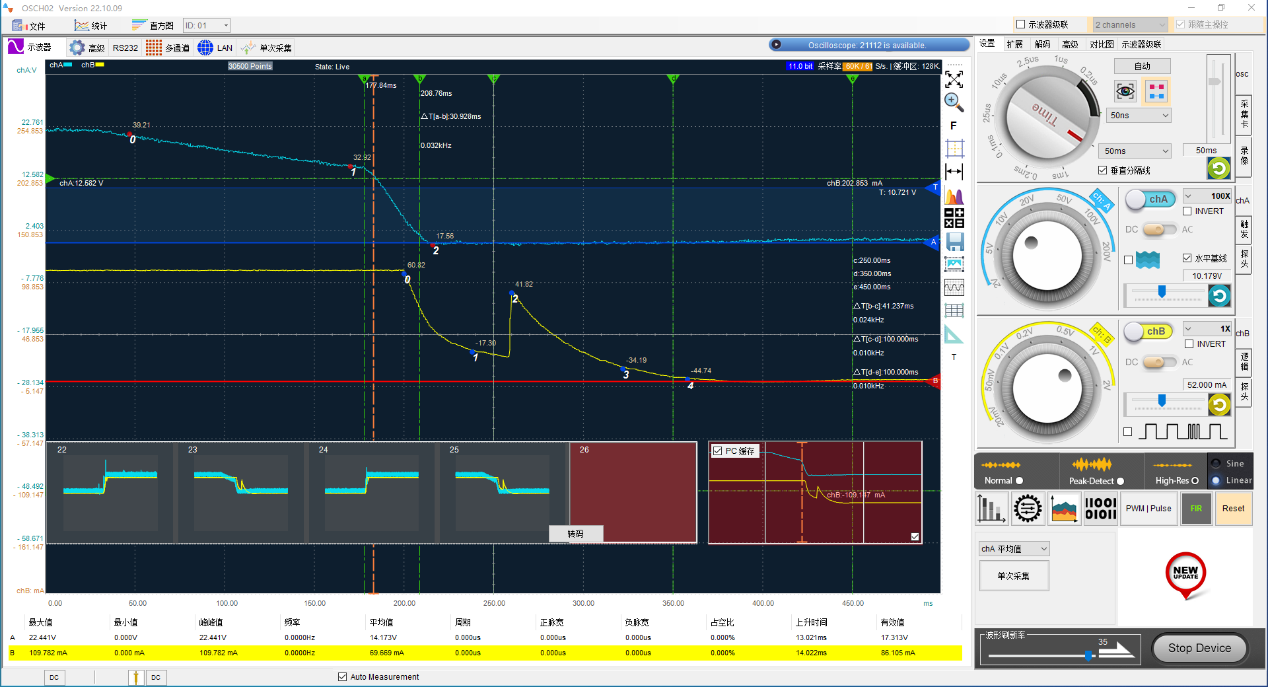Switch to the RS232 tab
This screenshot has height=687, width=1268.
click(x=125, y=47)
